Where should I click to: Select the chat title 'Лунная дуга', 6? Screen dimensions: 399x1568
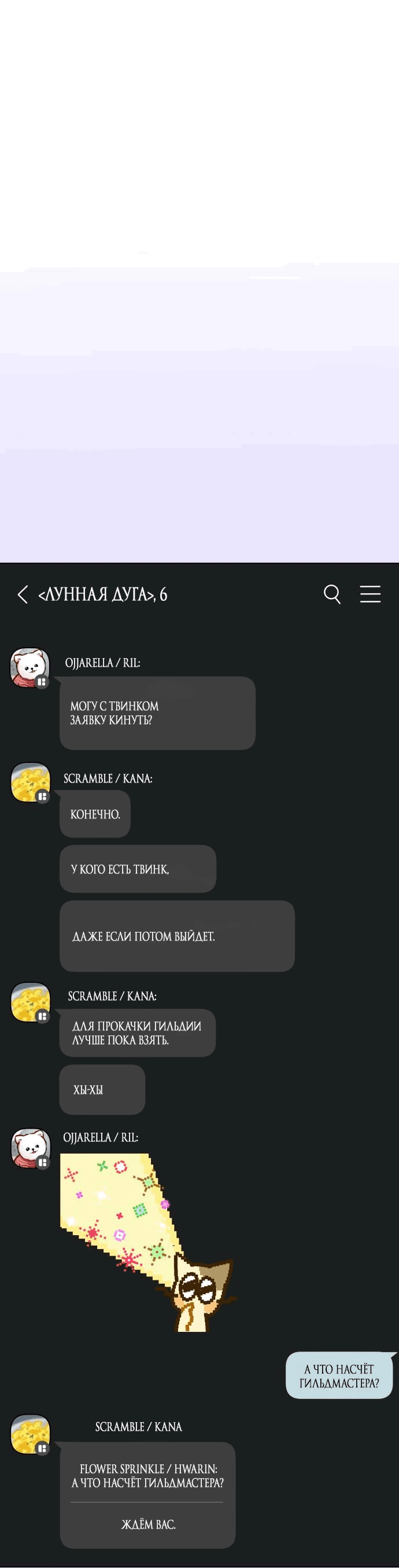pyautogui.click(x=102, y=594)
